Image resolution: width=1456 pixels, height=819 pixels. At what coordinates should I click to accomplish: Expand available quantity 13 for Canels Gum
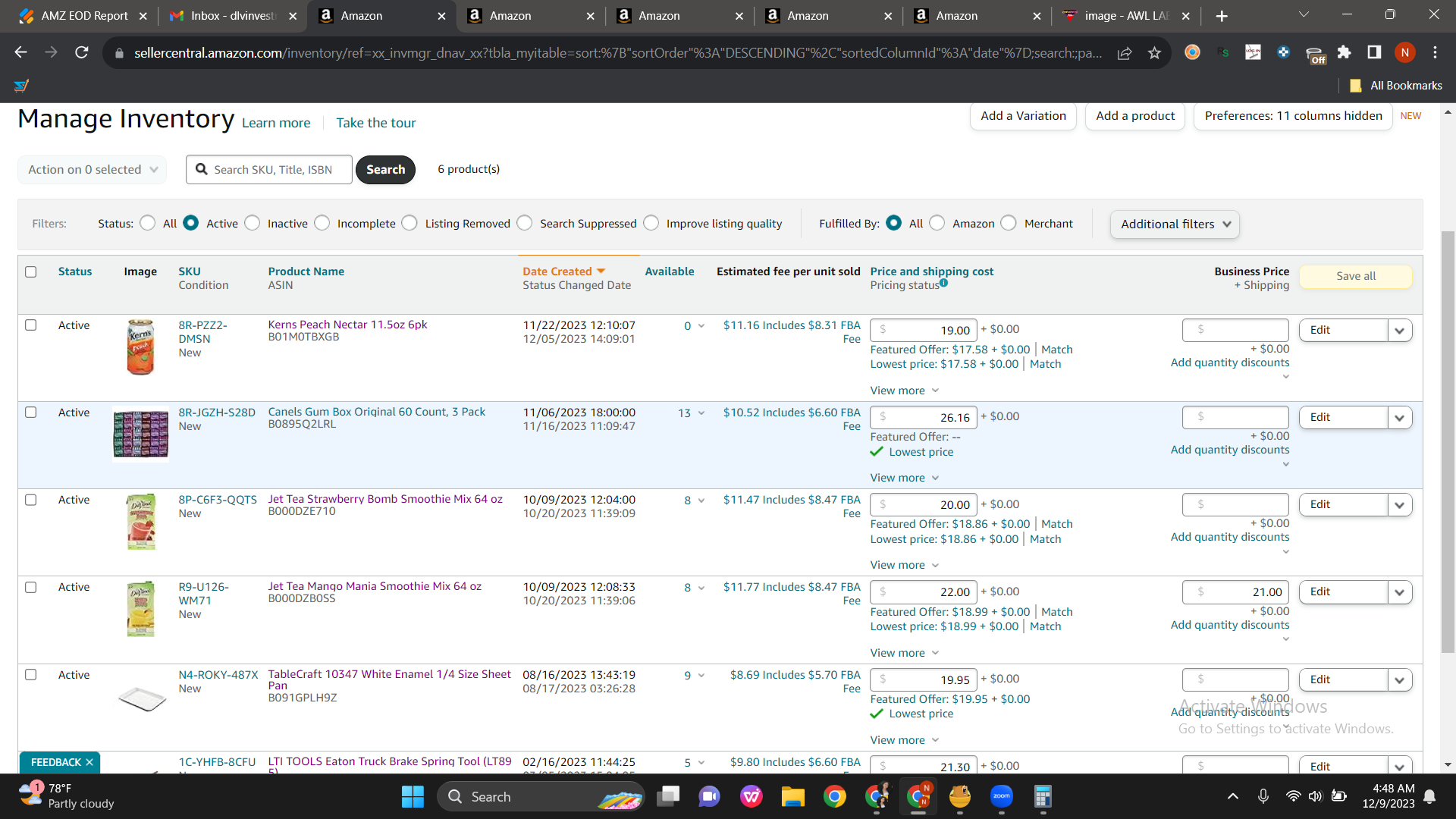click(x=692, y=413)
